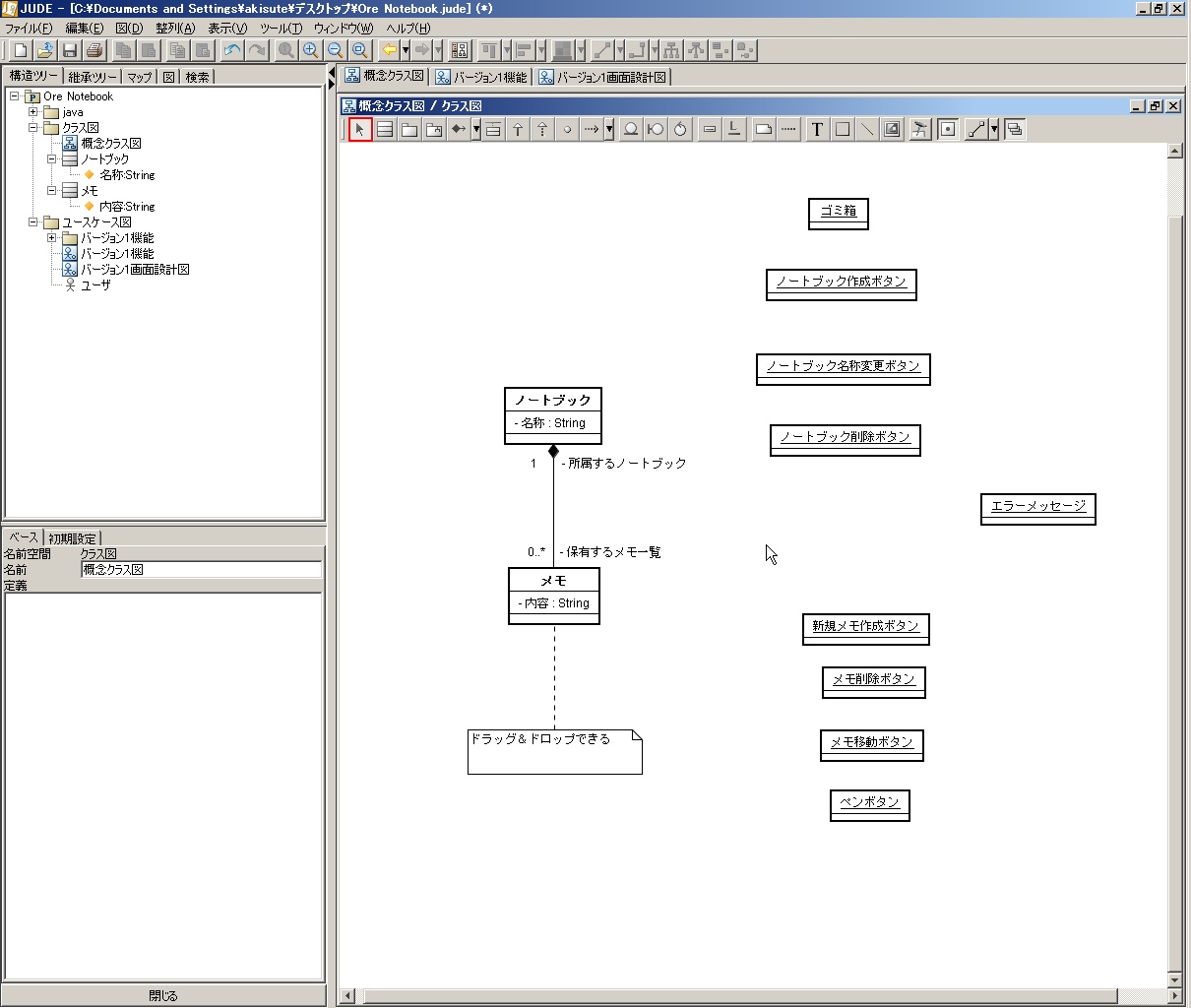The height and width of the screenshot is (1008, 1191).
Task: Collapse the クラス図 folder in tree
Action: 33,128
